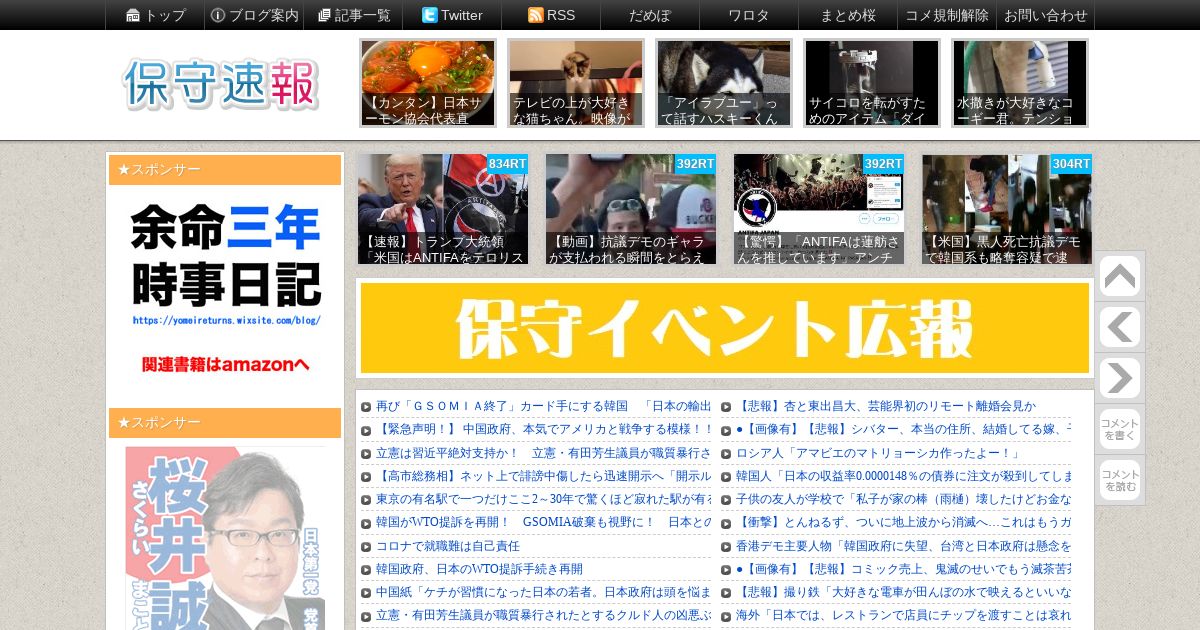Open the 関連書籍はamazonへ link

(x=226, y=364)
